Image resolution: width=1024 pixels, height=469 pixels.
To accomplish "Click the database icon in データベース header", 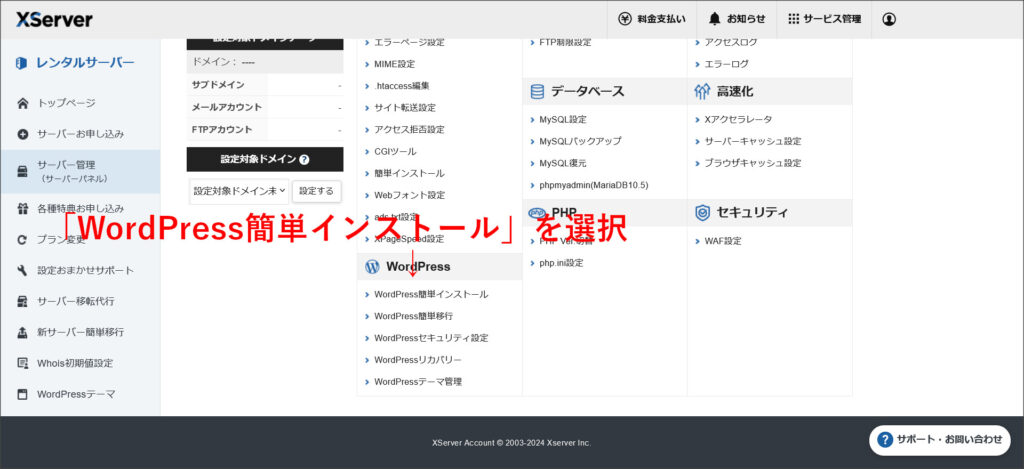I will click(x=537, y=91).
